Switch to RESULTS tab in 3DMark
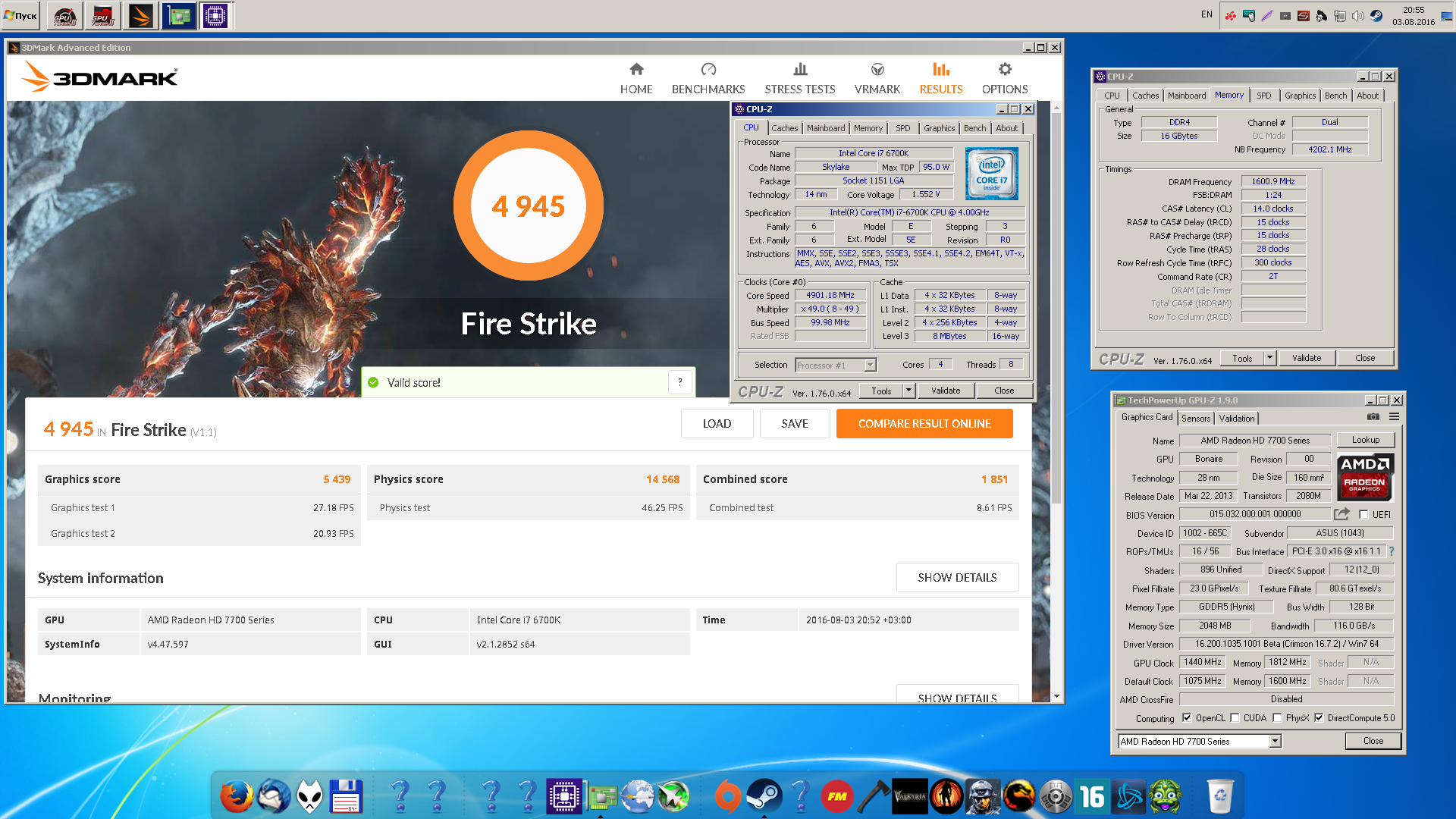Image resolution: width=1456 pixels, height=819 pixels. (x=941, y=79)
